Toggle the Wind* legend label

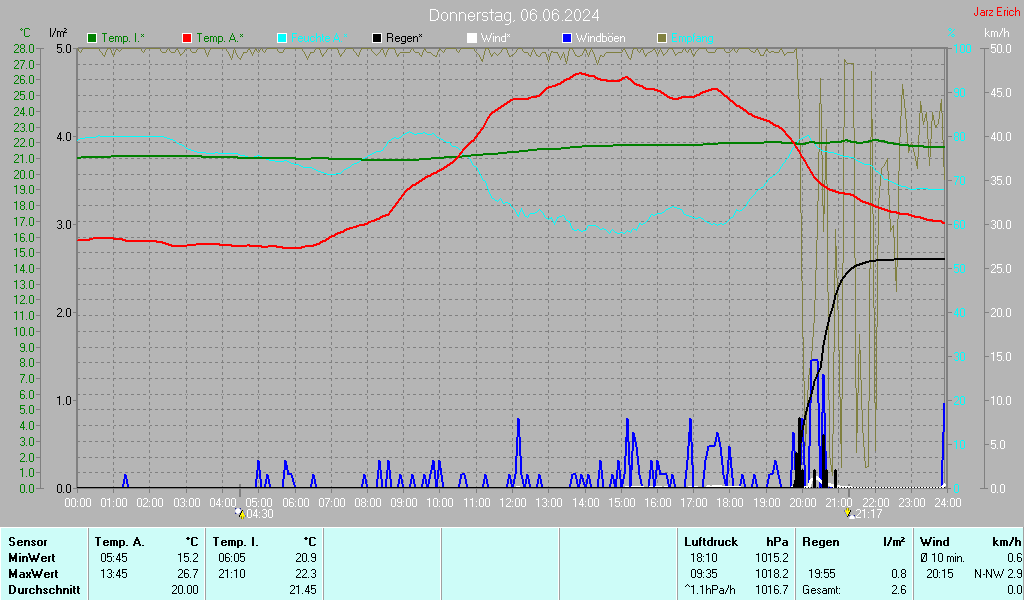click(x=496, y=38)
